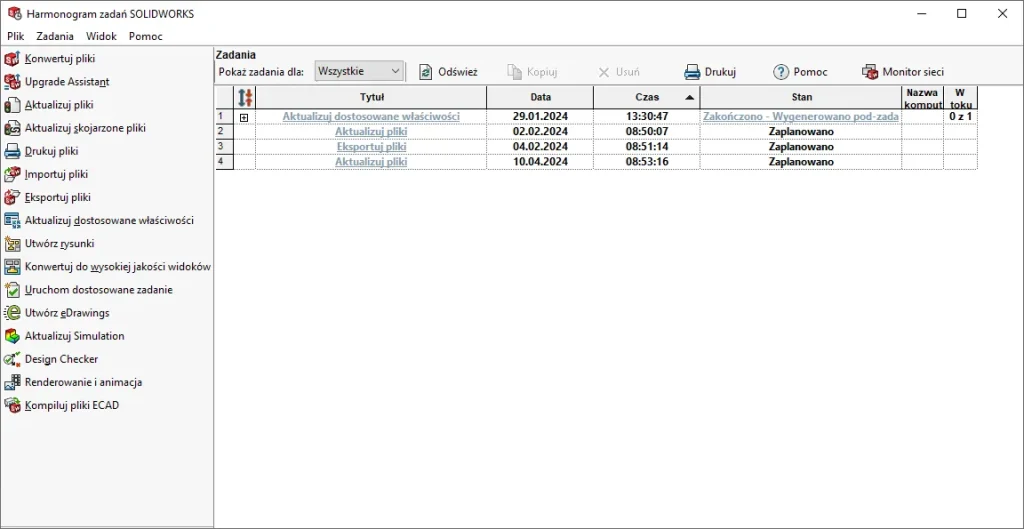The width and height of the screenshot is (1024, 529).
Task: Click the Utwórz eDrawings text label
Action: [67, 313]
